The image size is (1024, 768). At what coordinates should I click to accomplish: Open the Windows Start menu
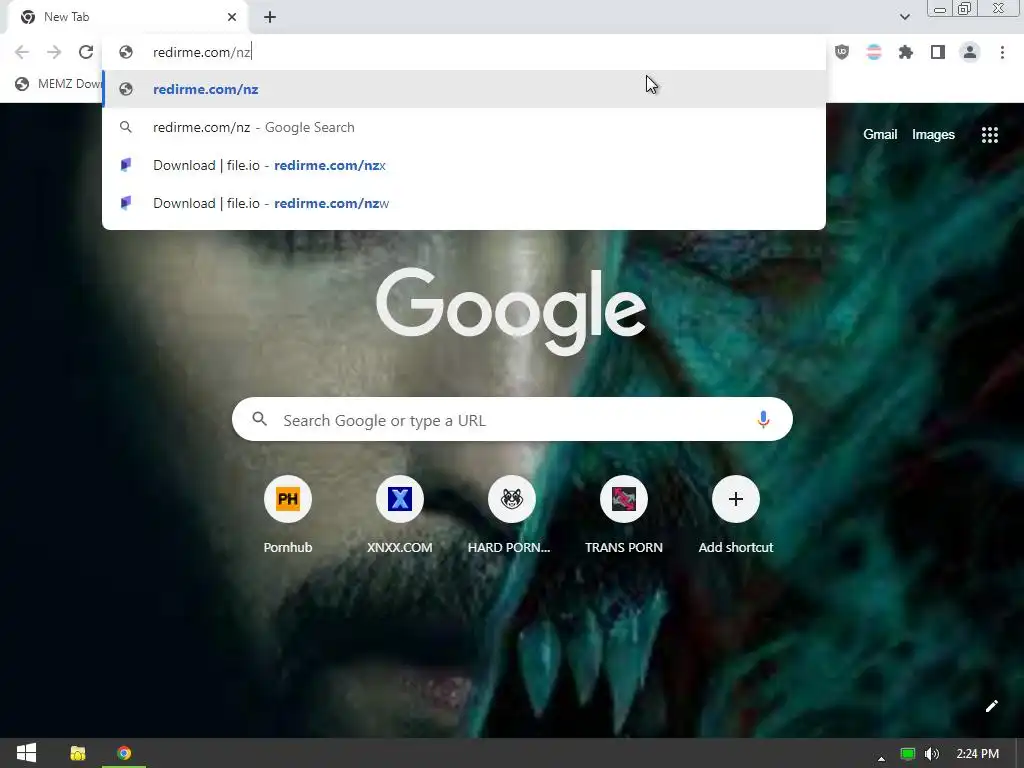pos(26,753)
